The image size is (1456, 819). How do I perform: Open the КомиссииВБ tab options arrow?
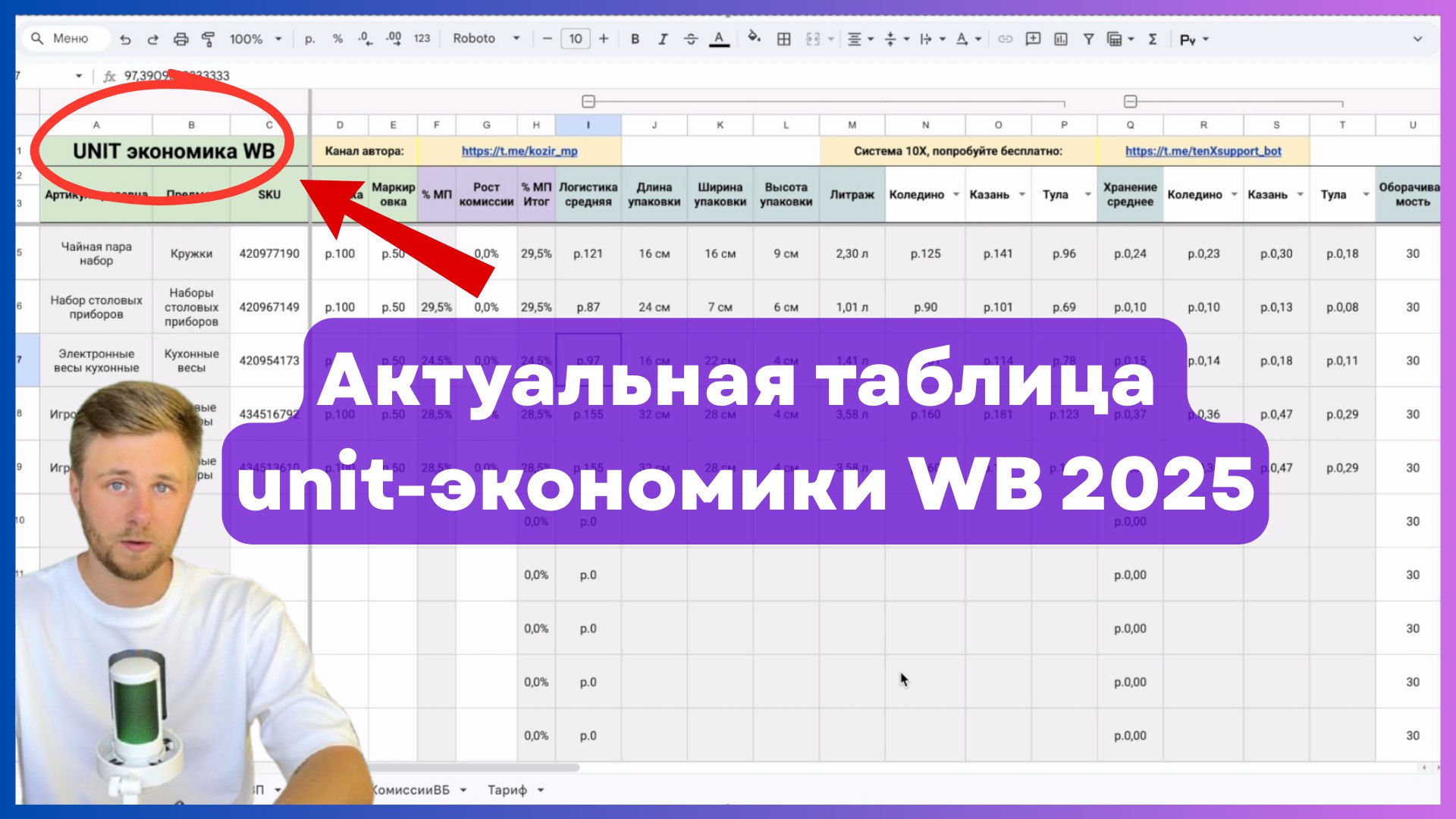[x=463, y=790]
